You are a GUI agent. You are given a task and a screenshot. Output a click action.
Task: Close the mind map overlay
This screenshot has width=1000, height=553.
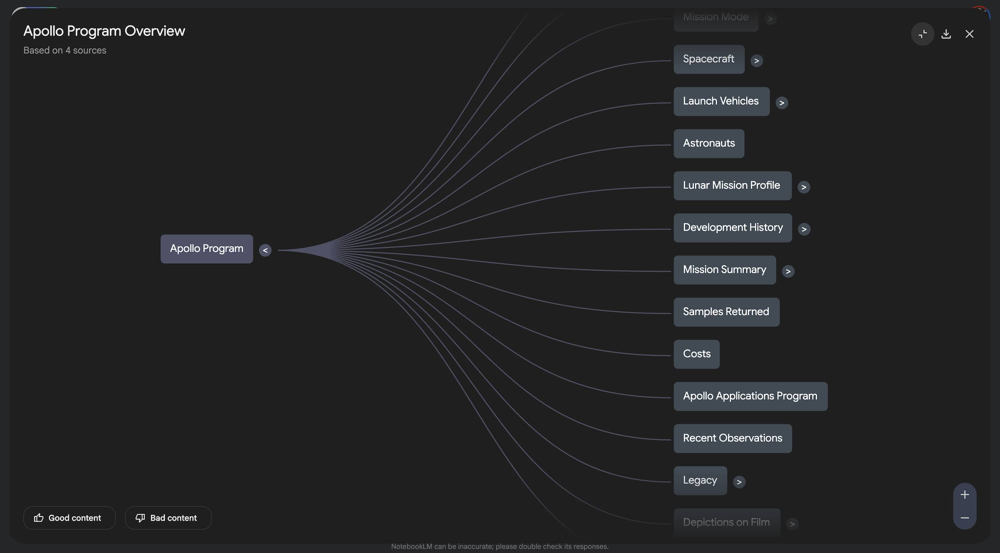[969, 34]
